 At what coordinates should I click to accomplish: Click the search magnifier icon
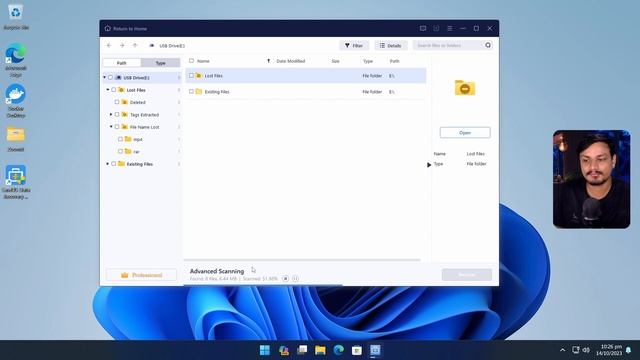point(488,45)
